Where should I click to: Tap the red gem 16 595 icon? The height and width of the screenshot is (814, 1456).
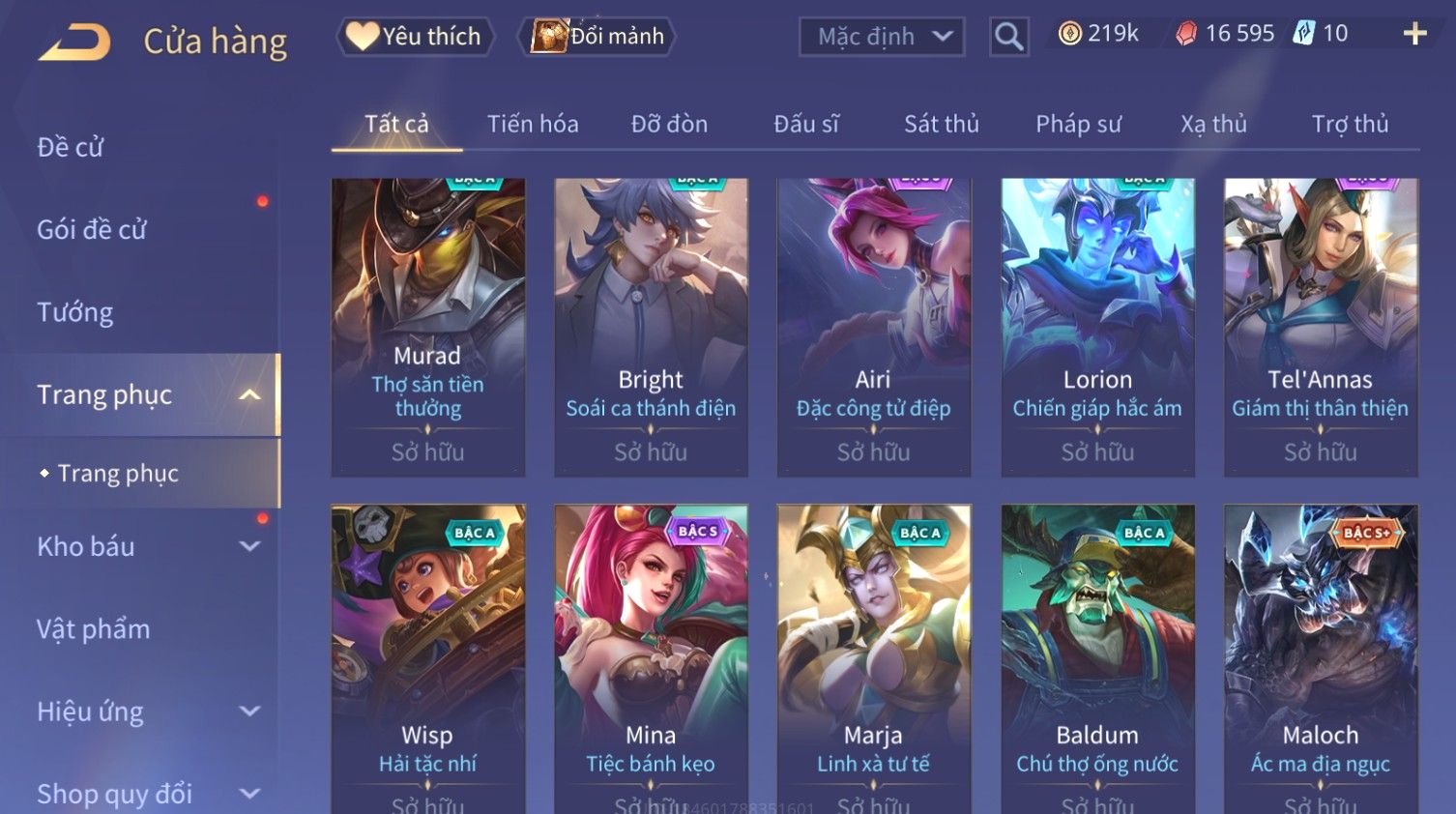(1186, 34)
